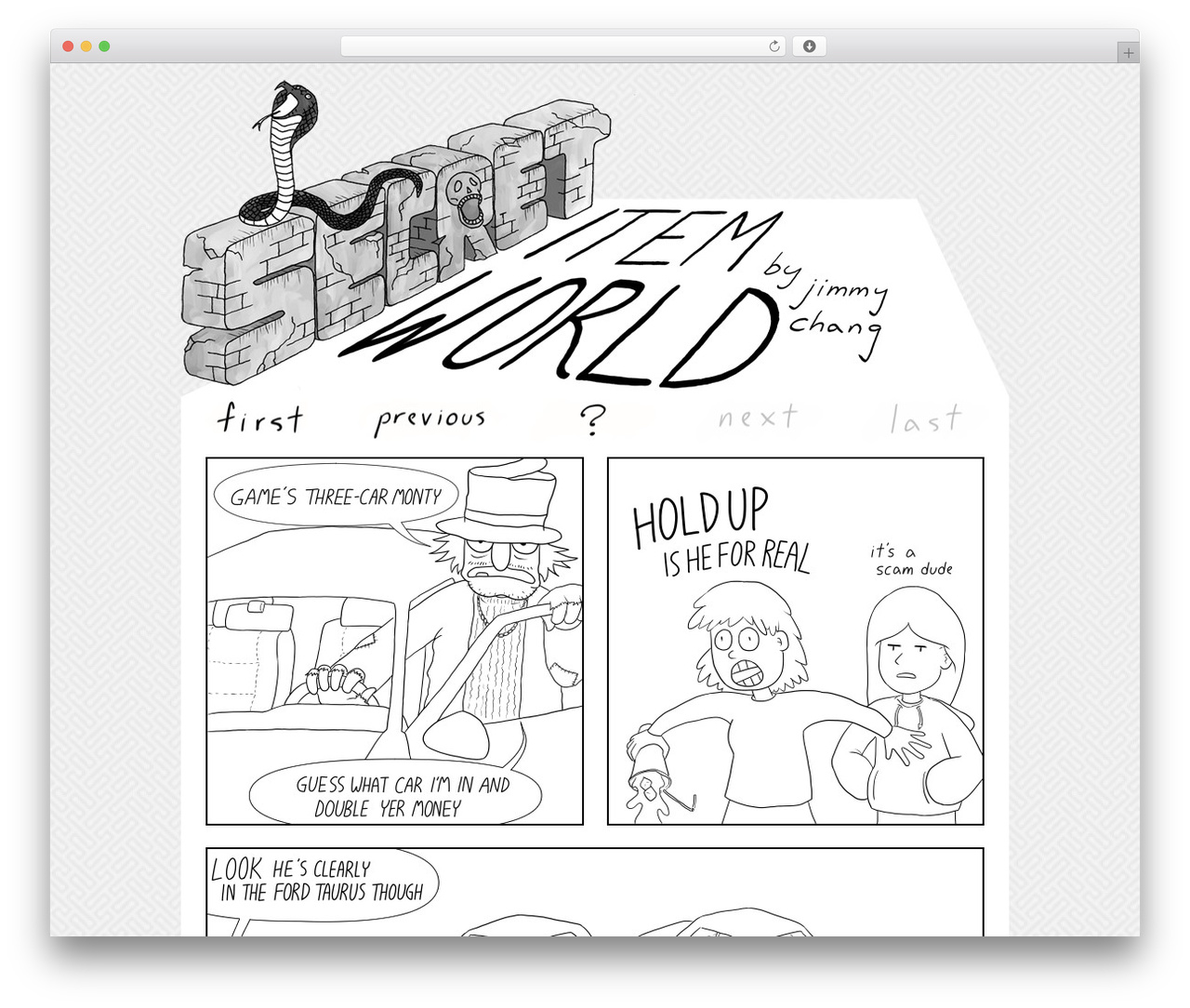Click the greyed-out last link

pyautogui.click(x=925, y=419)
